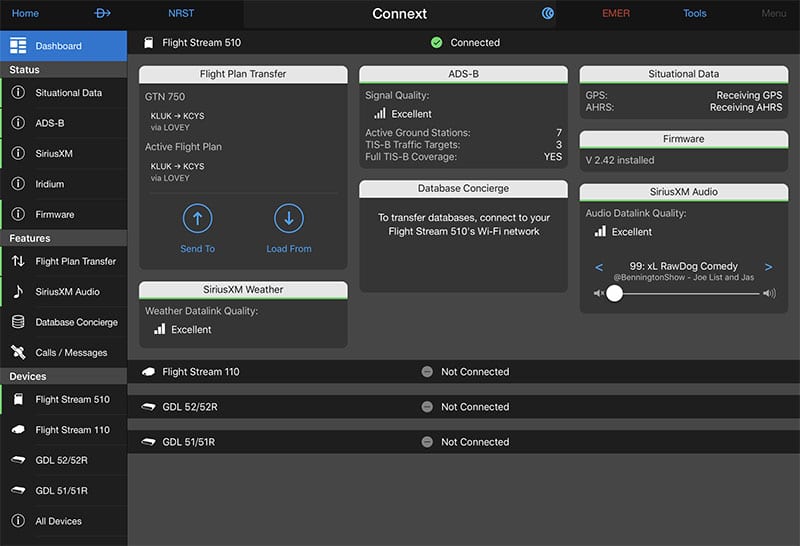Click the Firmware card header
Screen dimensions: 800x546
point(684,139)
